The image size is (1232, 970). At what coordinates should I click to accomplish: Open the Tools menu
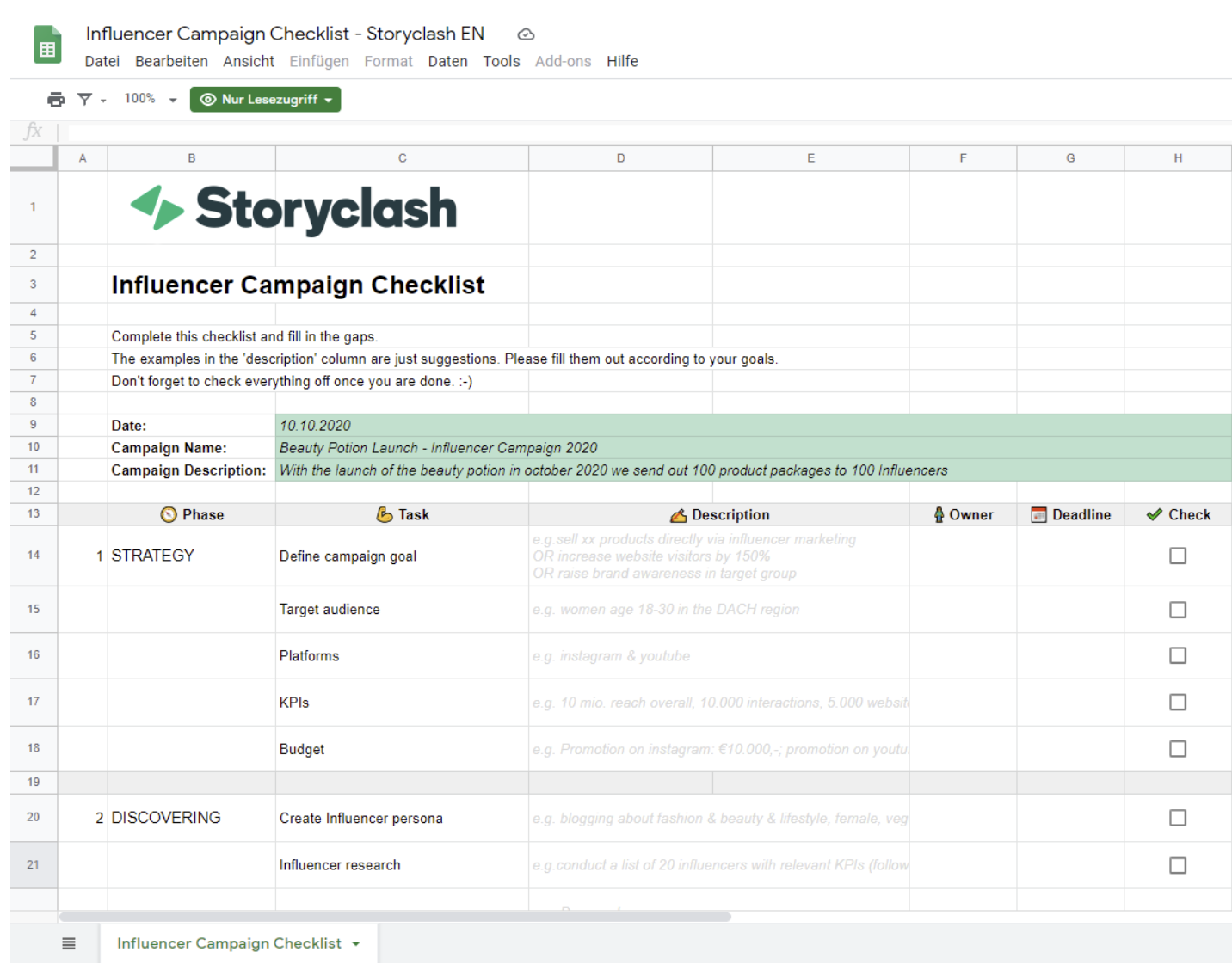(502, 61)
